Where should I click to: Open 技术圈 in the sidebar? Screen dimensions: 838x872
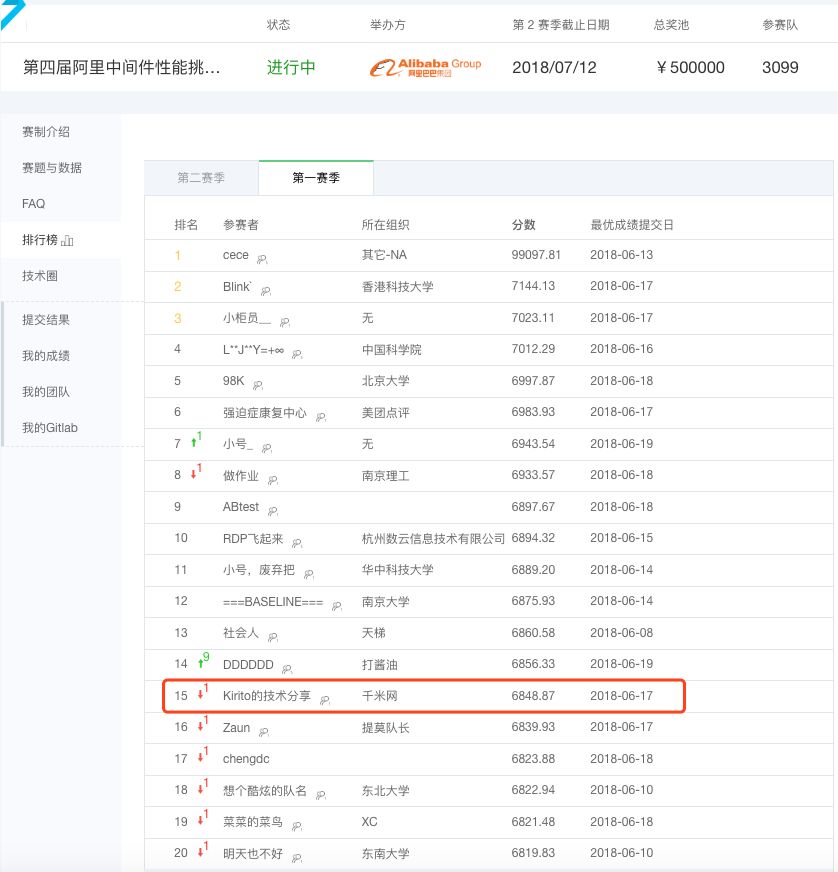tap(40, 276)
